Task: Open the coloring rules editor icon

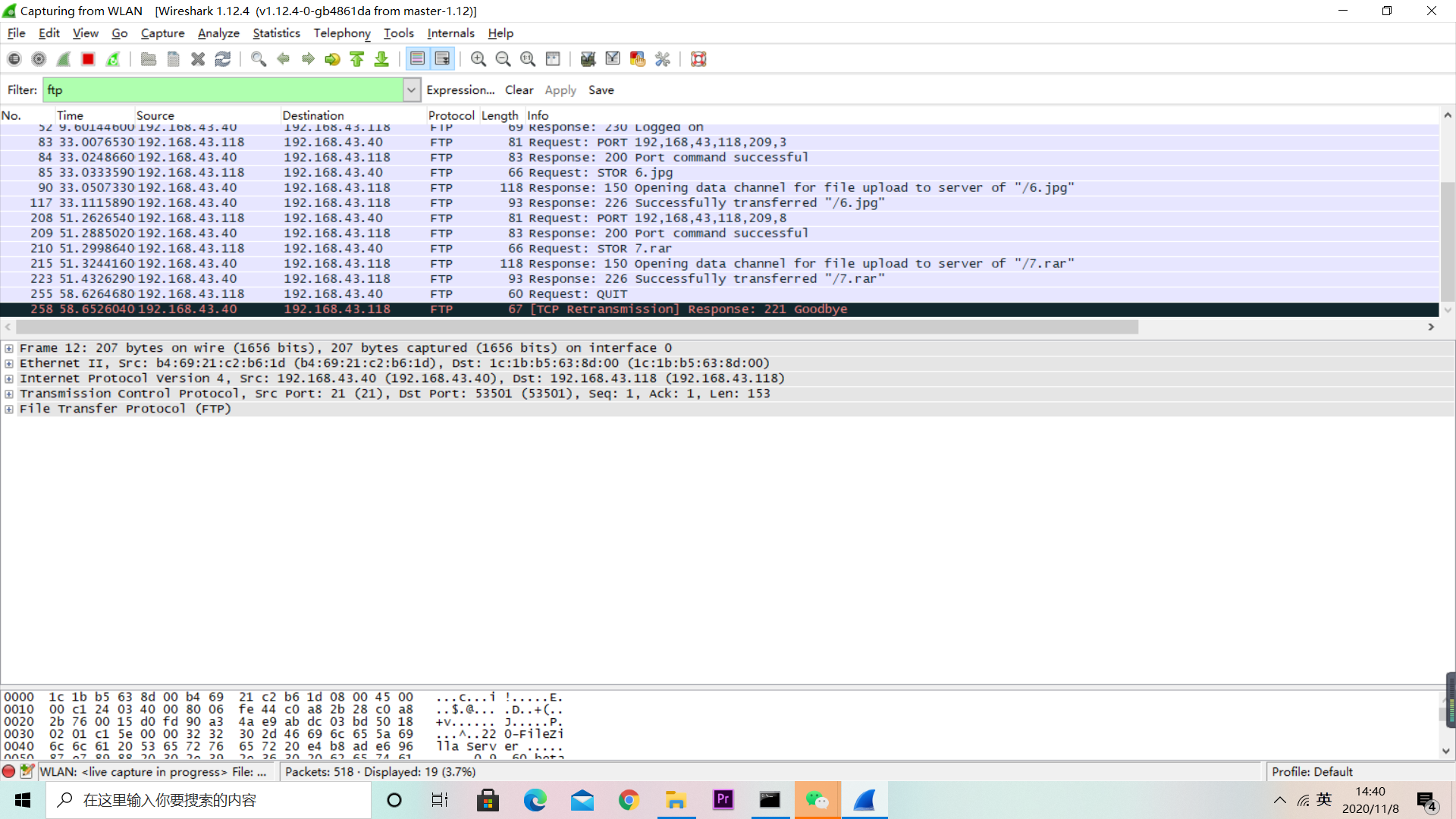Action: [x=637, y=59]
